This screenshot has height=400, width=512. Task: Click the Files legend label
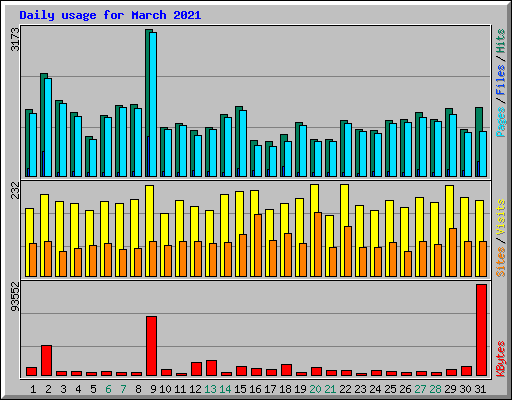[x=501, y=80]
